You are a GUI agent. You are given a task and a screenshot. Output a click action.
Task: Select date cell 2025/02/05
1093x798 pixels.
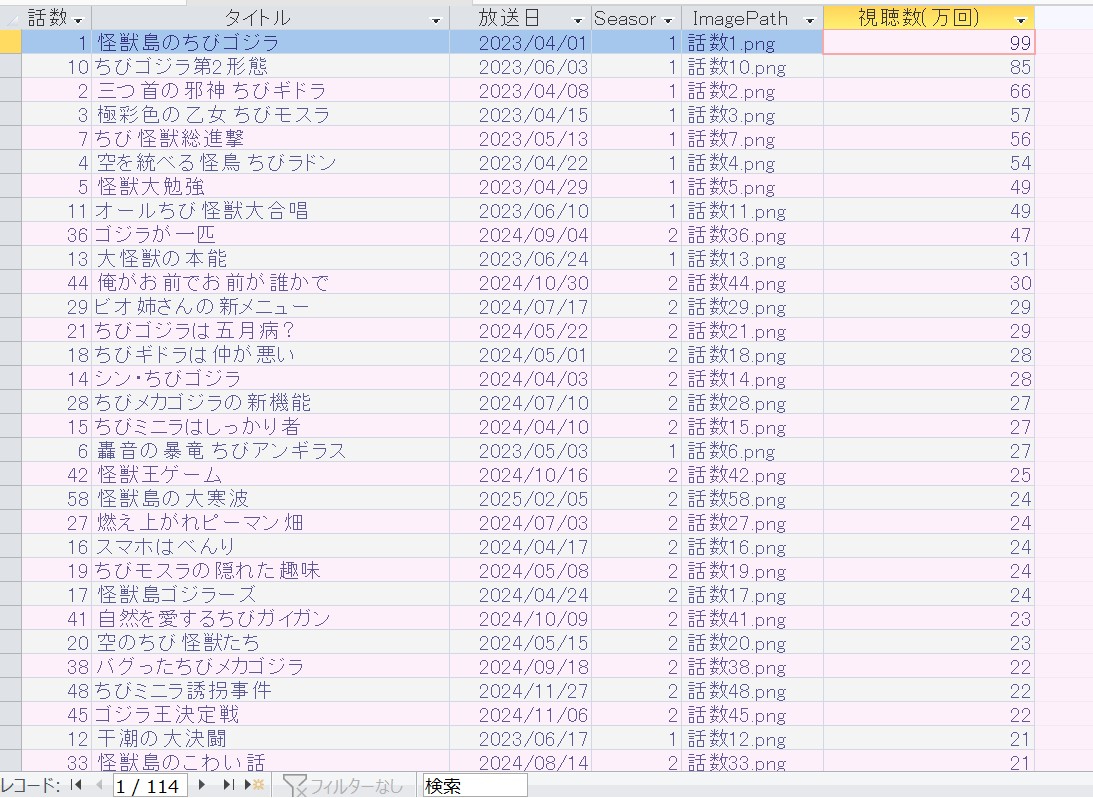pyautogui.click(x=520, y=499)
